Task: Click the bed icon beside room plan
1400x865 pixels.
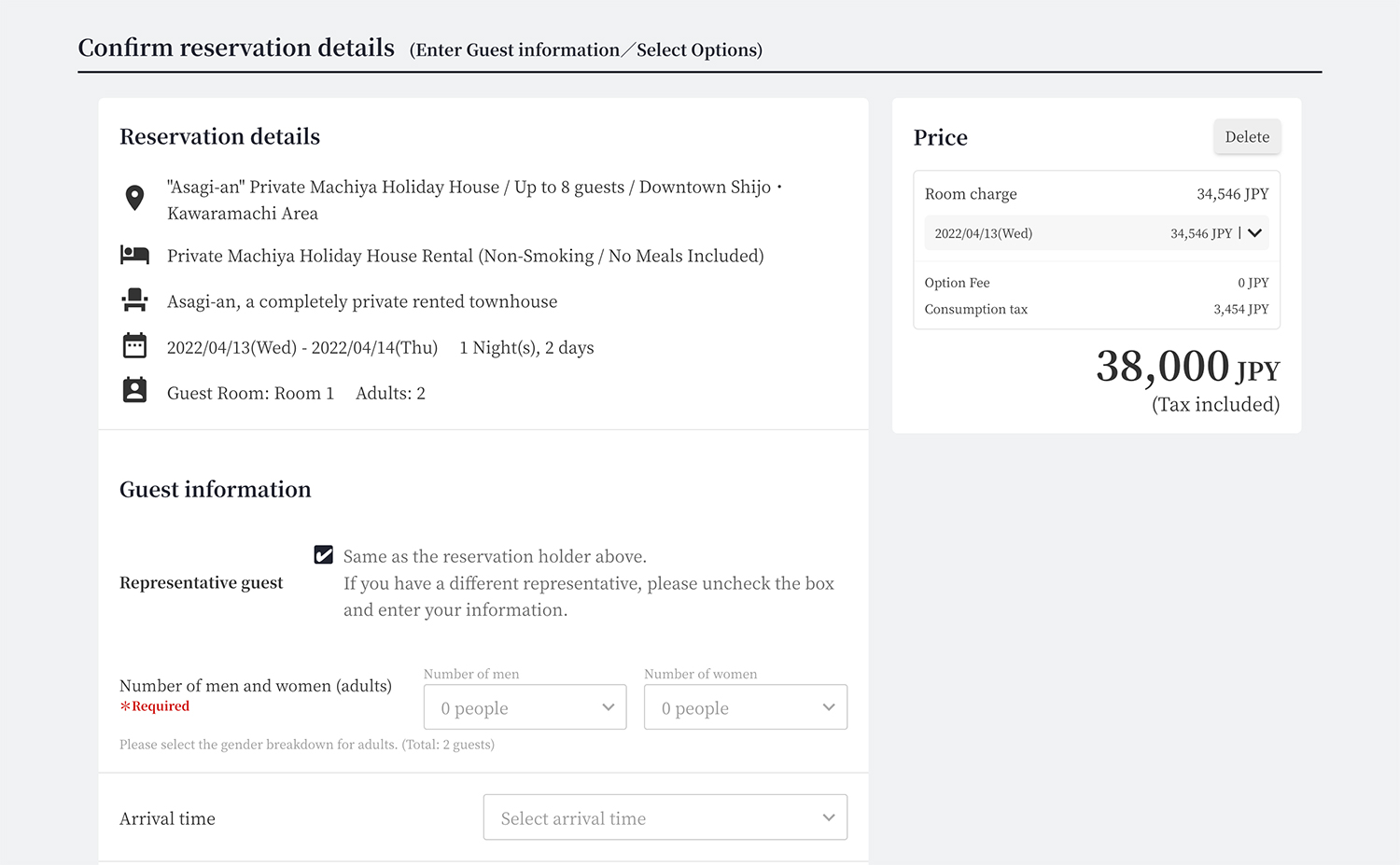Action: [x=134, y=255]
